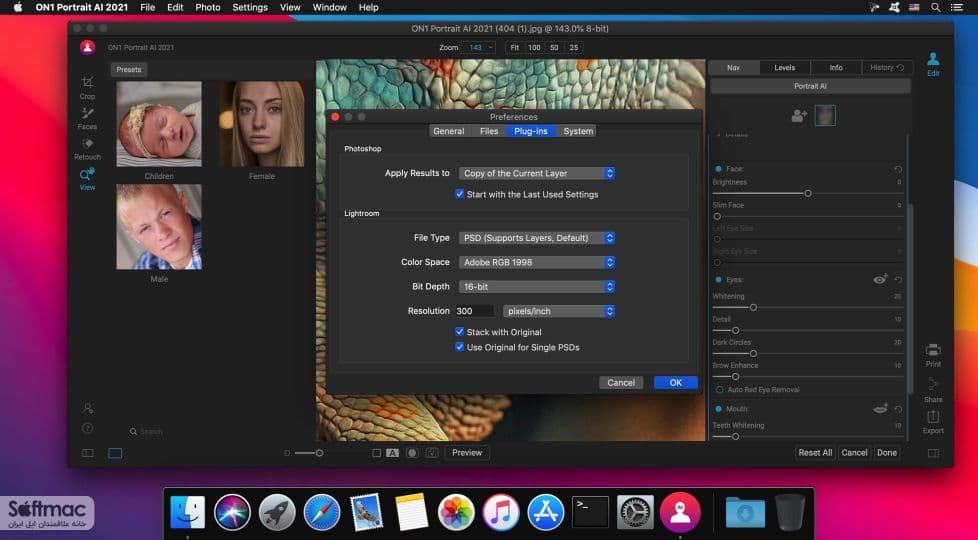This screenshot has height=540, width=978.
Task: Select the Faces tool
Action: (87, 118)
